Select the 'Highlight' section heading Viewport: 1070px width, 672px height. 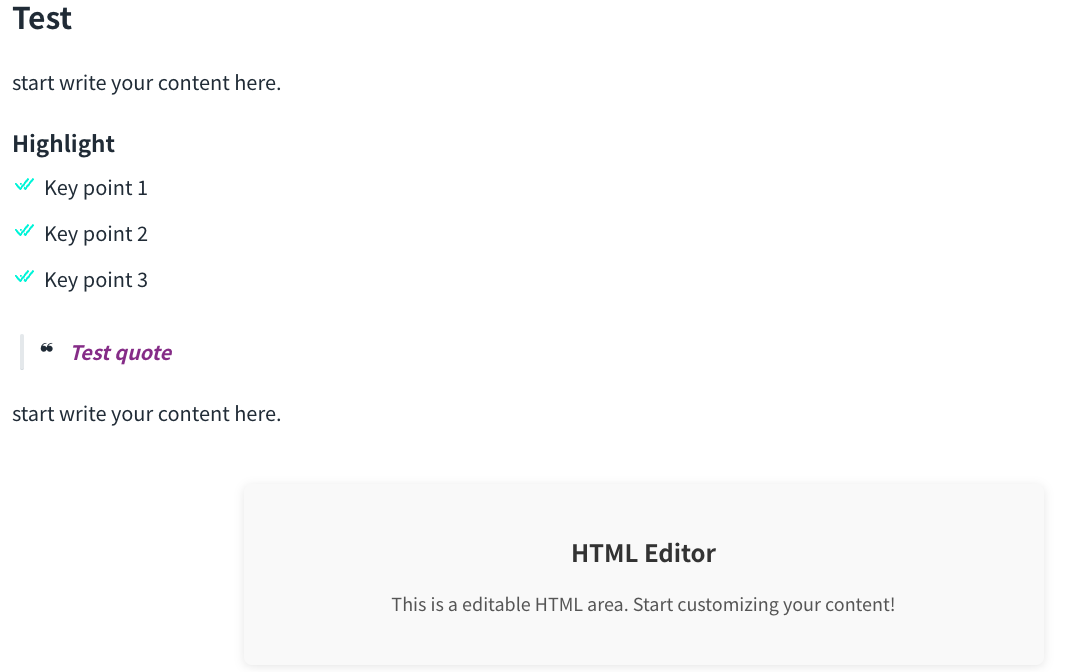[63, 144]
